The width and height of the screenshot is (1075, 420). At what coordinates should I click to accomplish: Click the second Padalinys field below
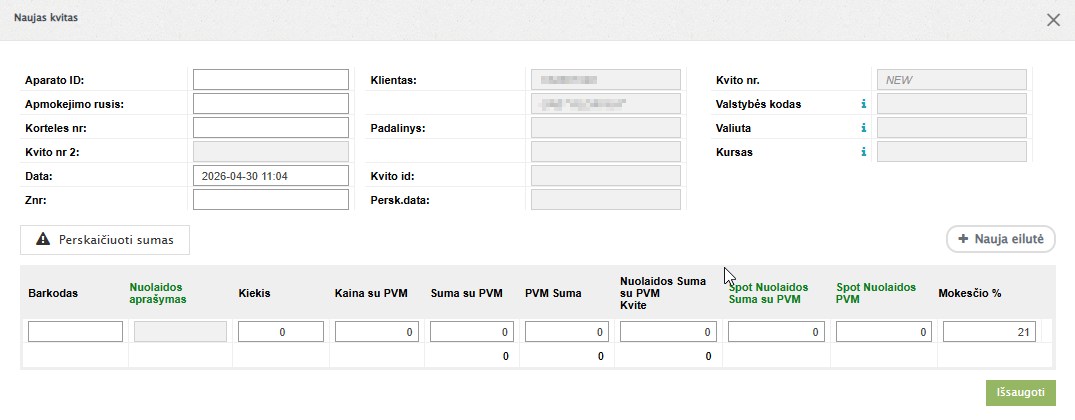coord(606,151)
